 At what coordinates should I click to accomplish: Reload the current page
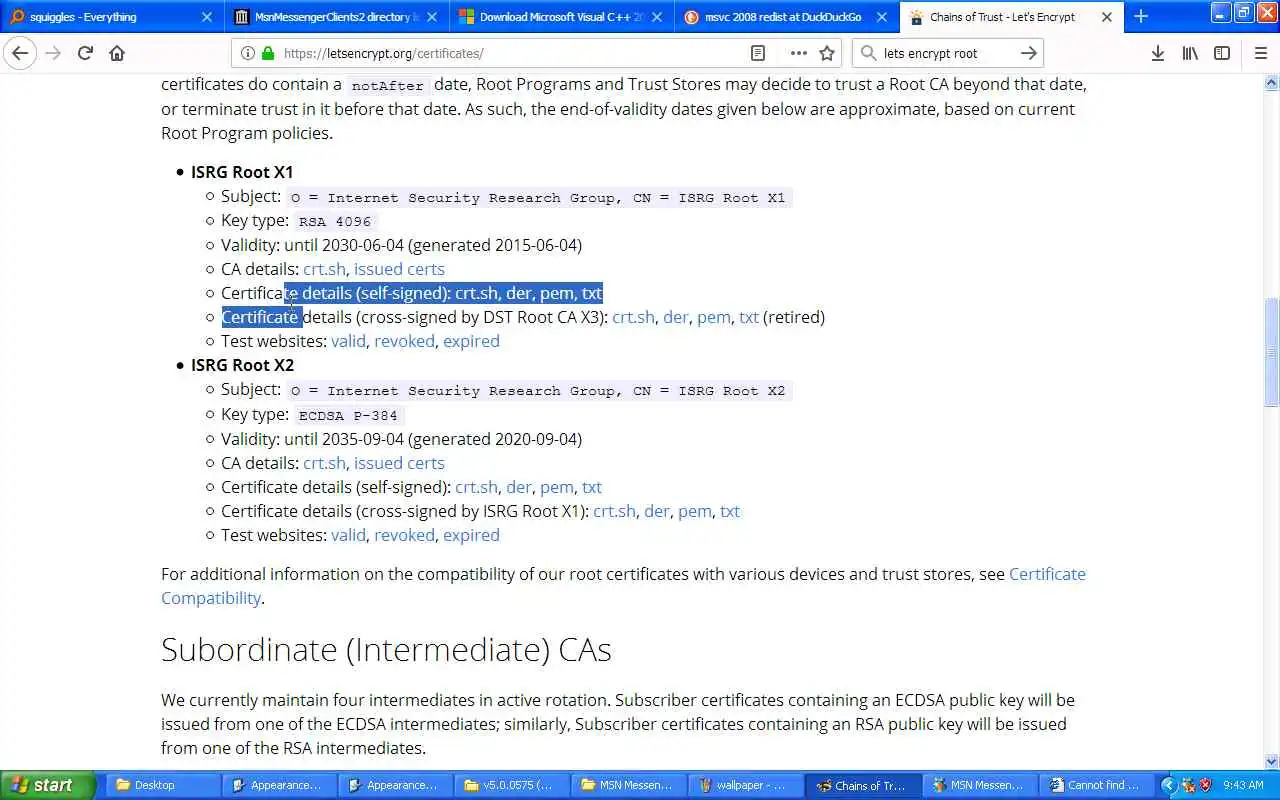coord(85,53)
